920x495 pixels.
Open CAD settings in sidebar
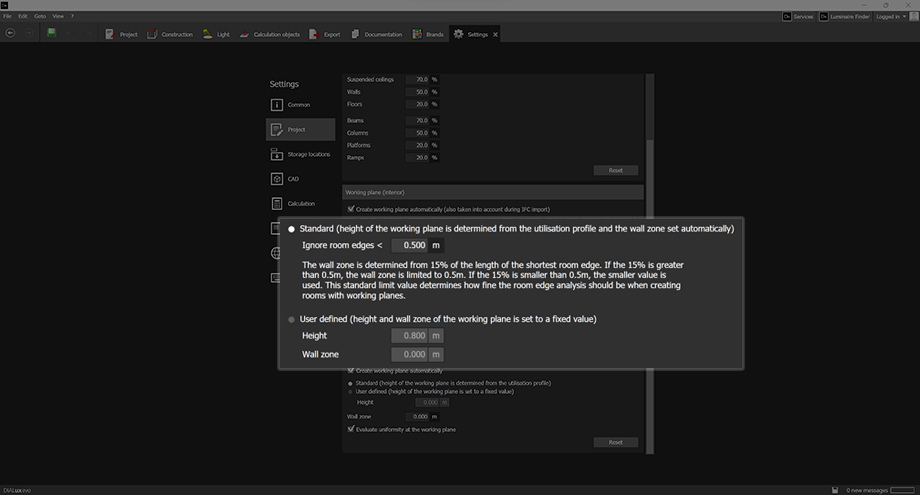(x=277, y=179)
